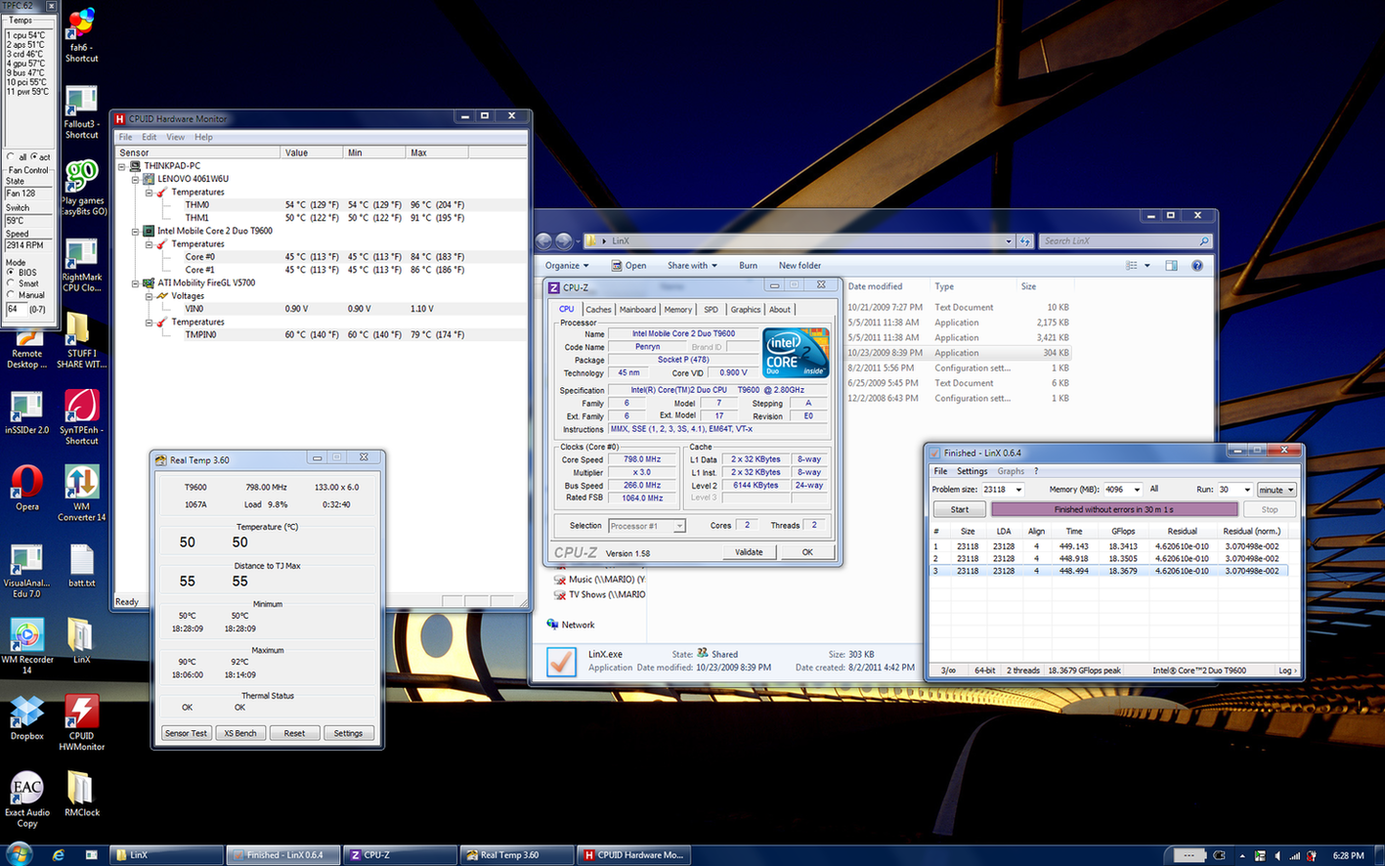
Task: Switch to the Mainboard tab in CPU-Z
Action: click(x=637, y=310)
